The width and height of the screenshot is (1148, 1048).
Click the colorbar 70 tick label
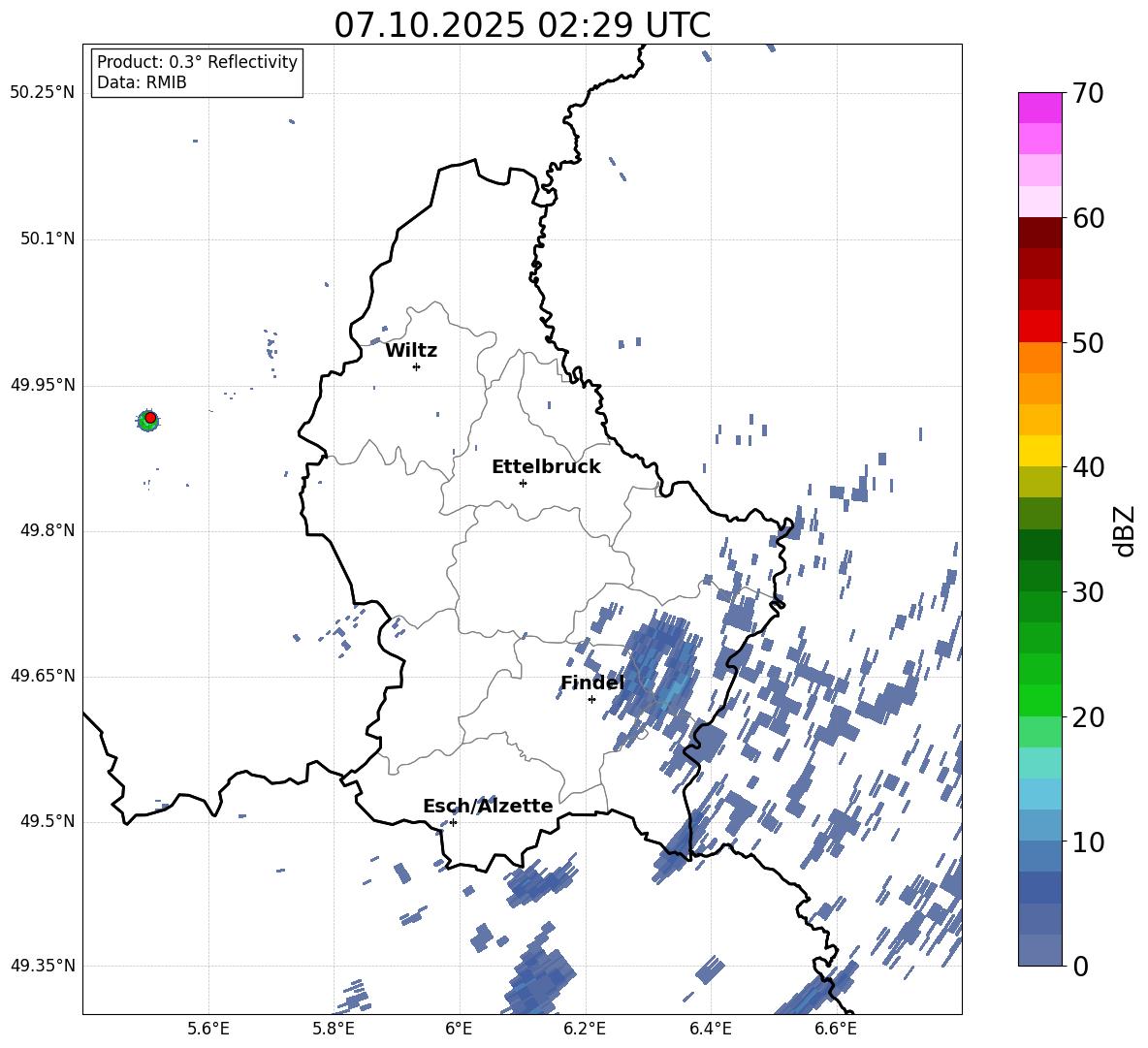pos(1088,93)
